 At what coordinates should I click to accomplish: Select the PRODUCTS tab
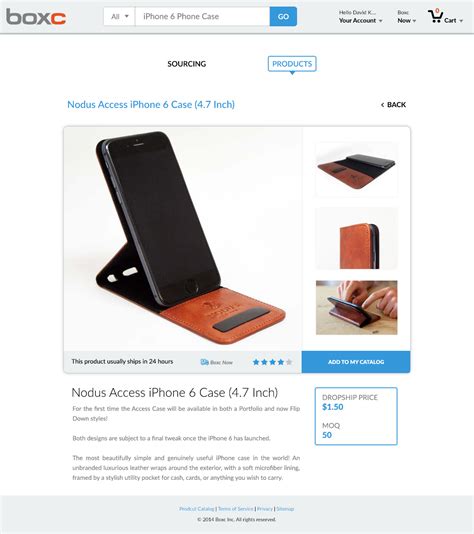(292, 64)
